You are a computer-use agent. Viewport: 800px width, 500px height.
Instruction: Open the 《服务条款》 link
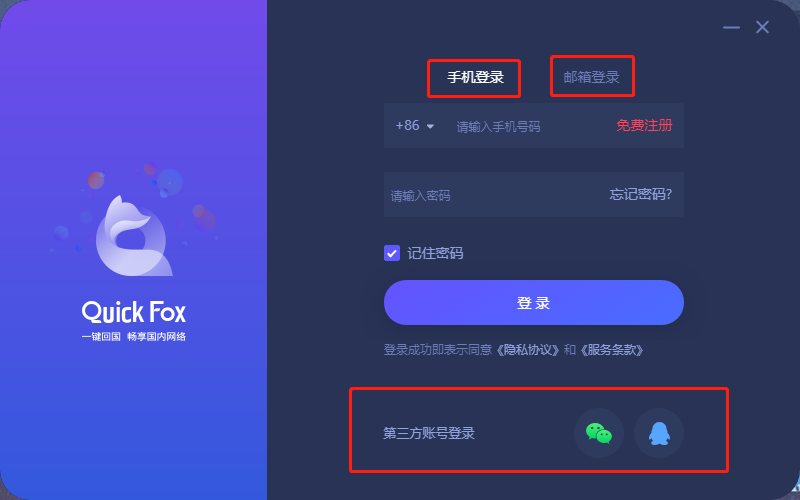[612, 350]
